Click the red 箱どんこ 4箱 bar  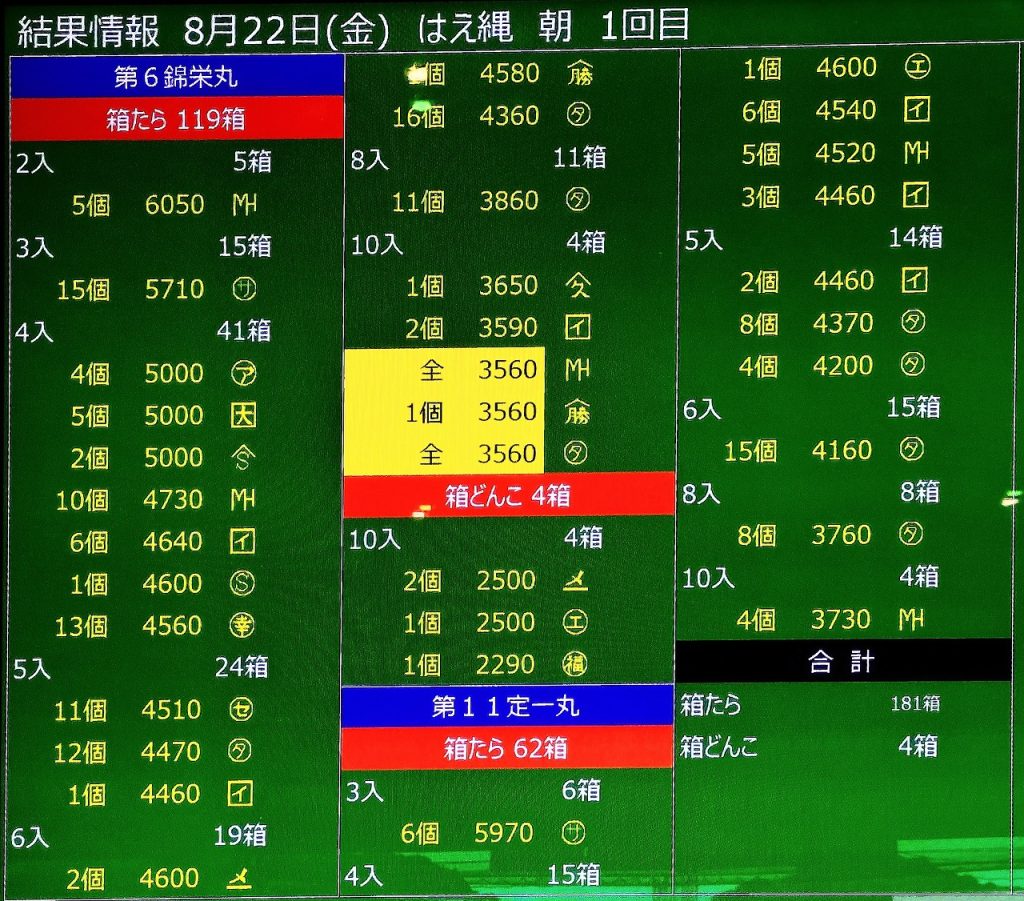coord(508,496)
